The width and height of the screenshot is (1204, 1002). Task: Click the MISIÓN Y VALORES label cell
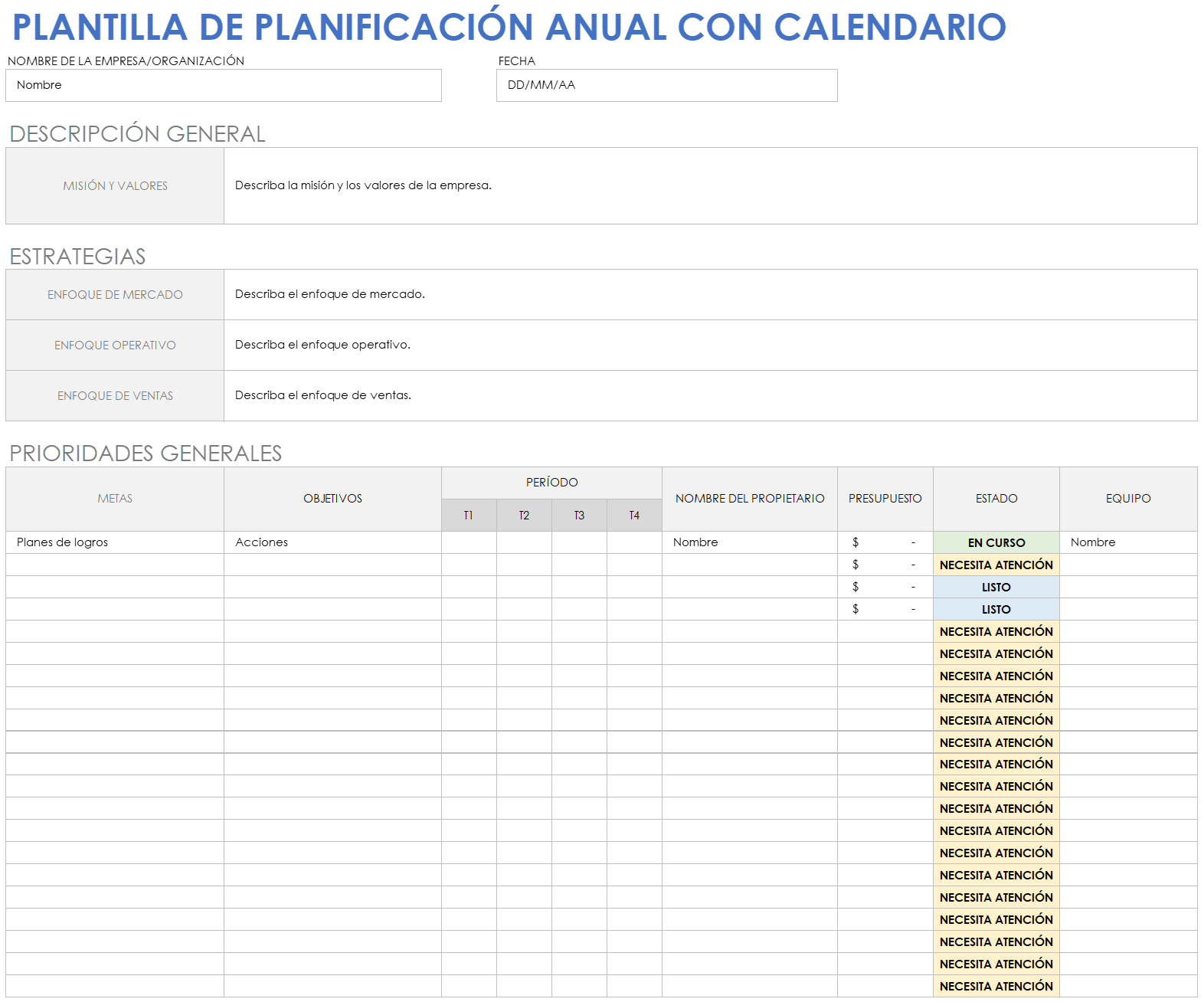(x=115, y=185)
